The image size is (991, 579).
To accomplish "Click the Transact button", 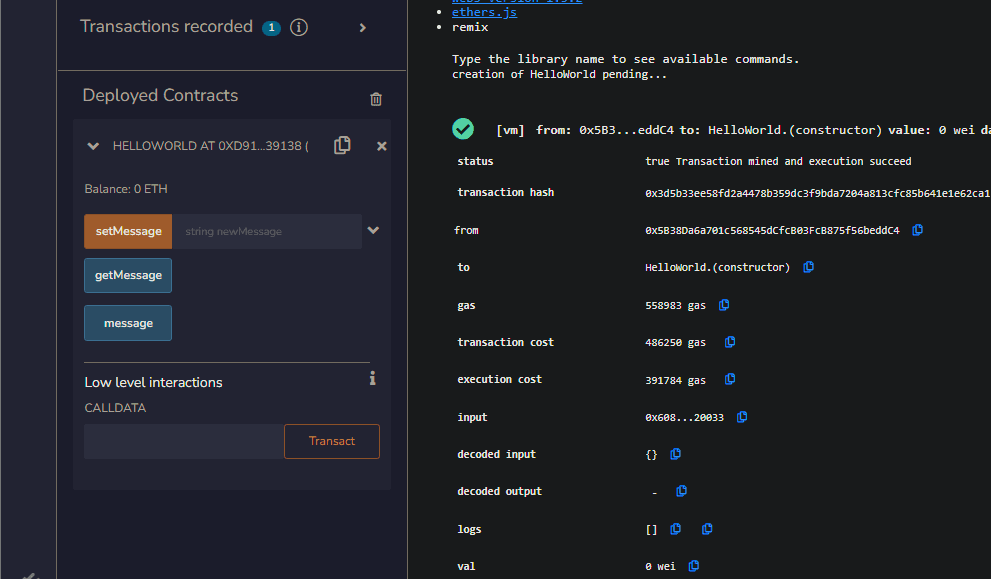I will coord(332,441).
